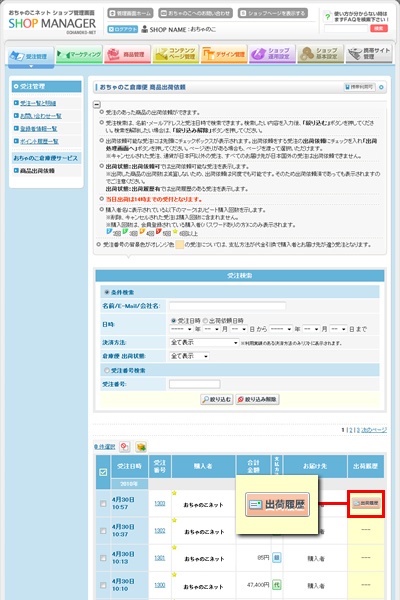Click the shipping box icon above order table

point(141,446)
